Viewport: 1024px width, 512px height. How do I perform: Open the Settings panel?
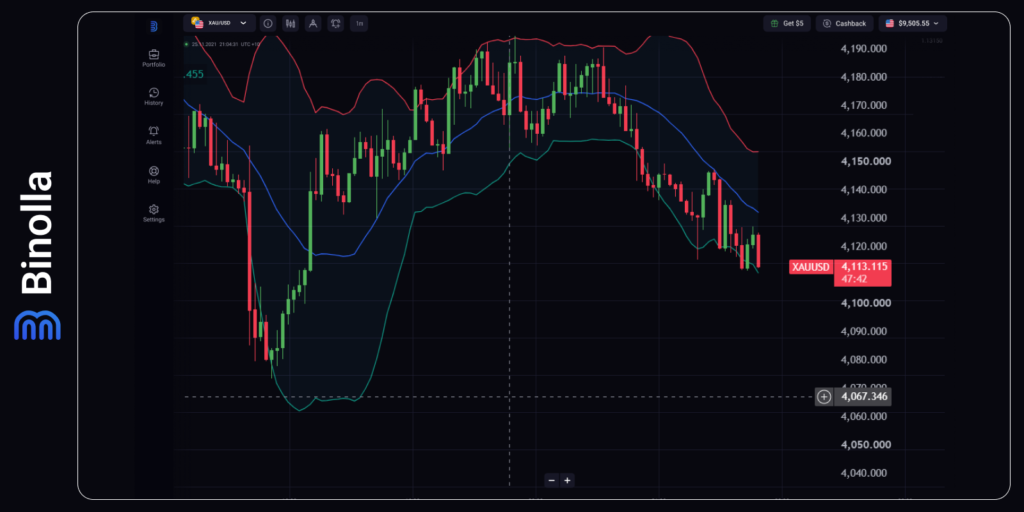point(153,213)
